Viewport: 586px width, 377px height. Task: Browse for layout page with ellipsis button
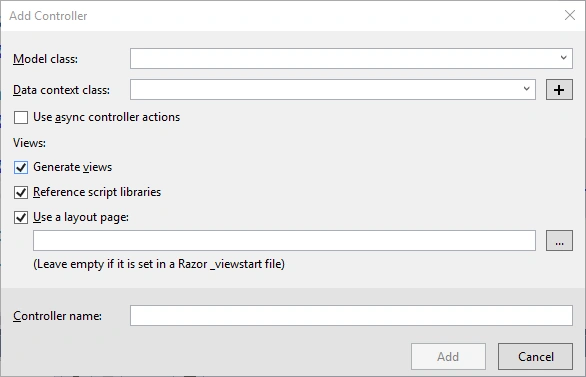[559, 241]
